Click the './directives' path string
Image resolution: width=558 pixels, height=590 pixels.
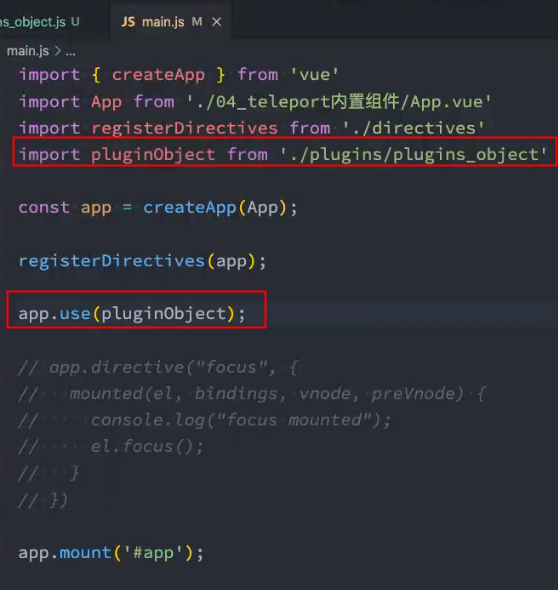point(413,128)
